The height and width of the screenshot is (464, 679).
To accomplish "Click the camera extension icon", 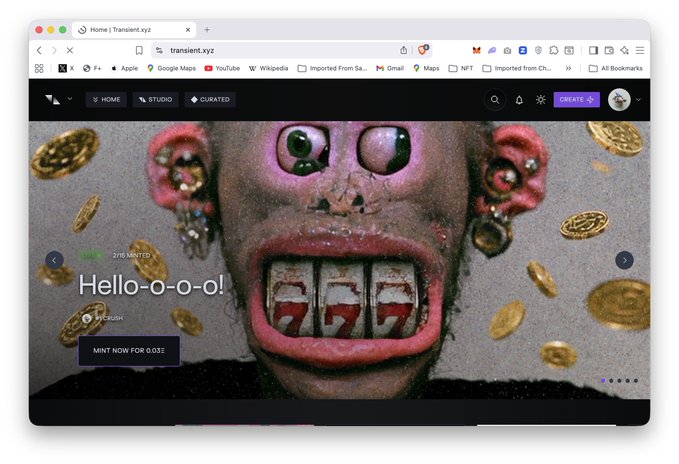I will coord(507,51).
